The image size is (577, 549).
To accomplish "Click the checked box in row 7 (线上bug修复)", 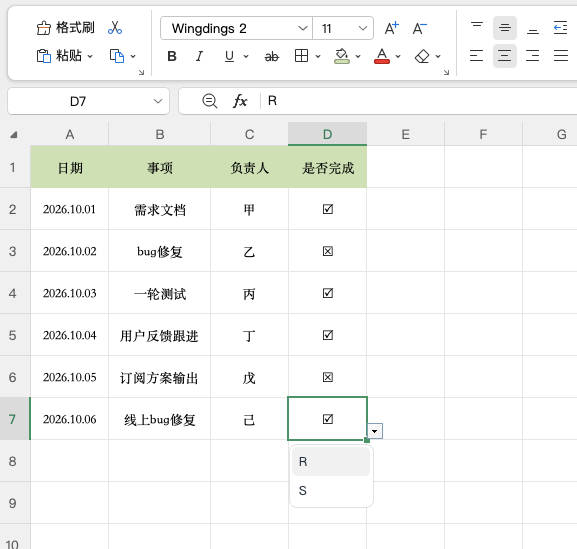I will (x=328, y=419).
